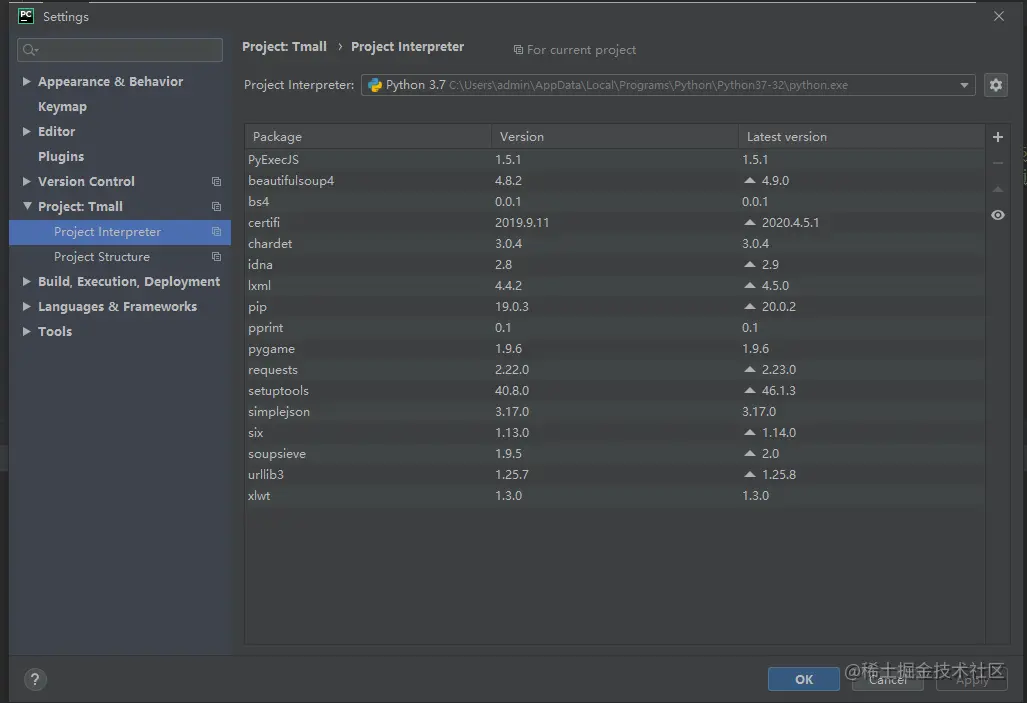Open Project Structure settings

(102, 257)
